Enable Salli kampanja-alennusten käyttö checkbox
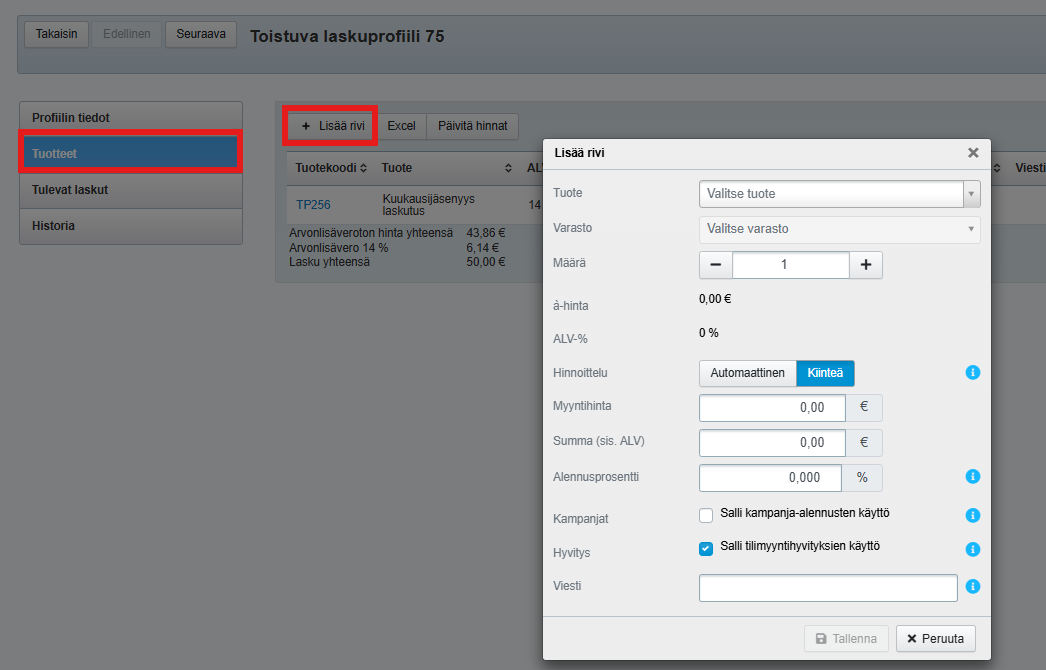The image size is (1046, 670). coord(707,515)
